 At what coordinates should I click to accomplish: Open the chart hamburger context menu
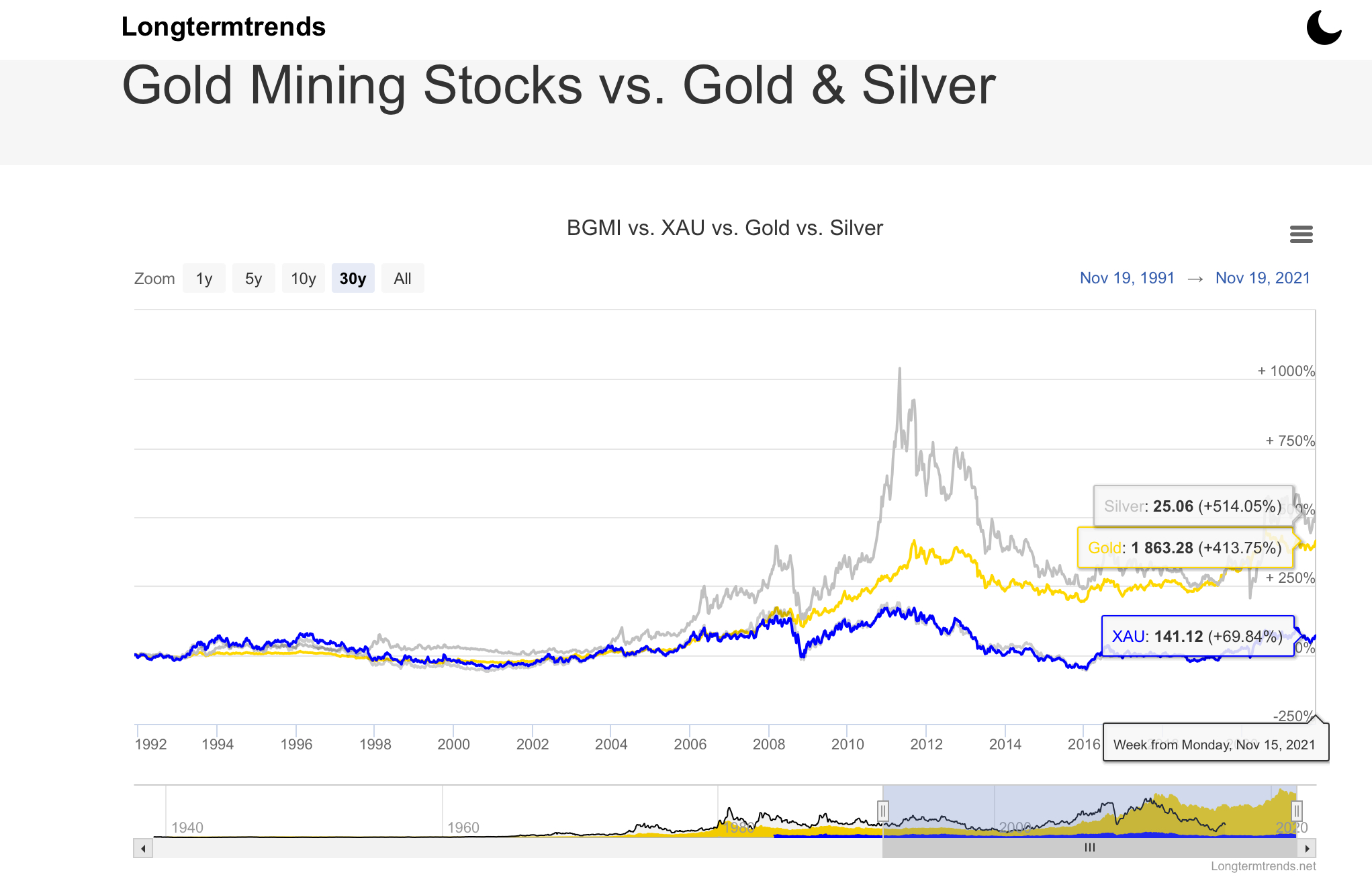click(x=1301, y=234)
